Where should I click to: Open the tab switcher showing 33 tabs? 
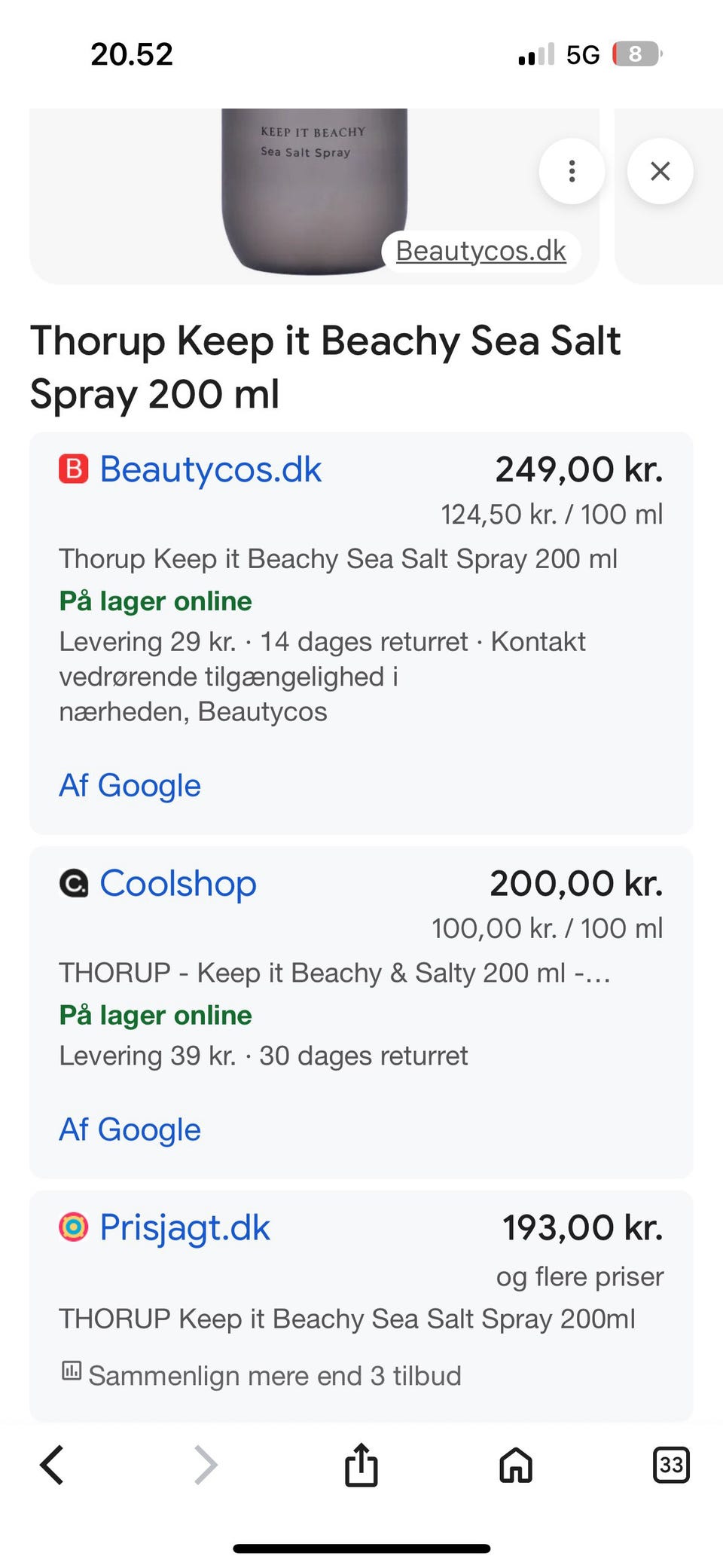point(670,1465)
